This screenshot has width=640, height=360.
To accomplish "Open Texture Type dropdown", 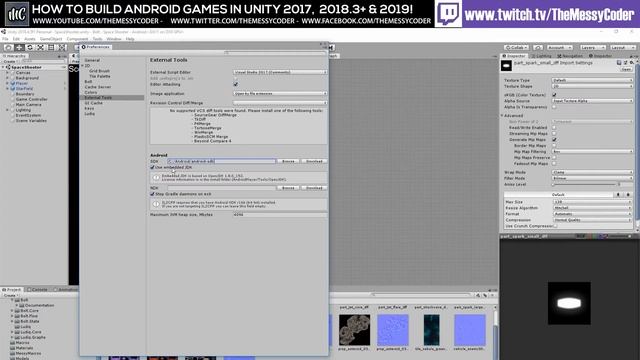I will tap(592, 80).
